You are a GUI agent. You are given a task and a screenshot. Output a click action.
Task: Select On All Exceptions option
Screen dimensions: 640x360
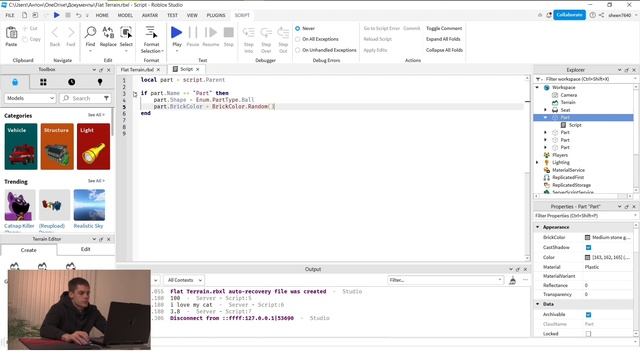(298, 39)
